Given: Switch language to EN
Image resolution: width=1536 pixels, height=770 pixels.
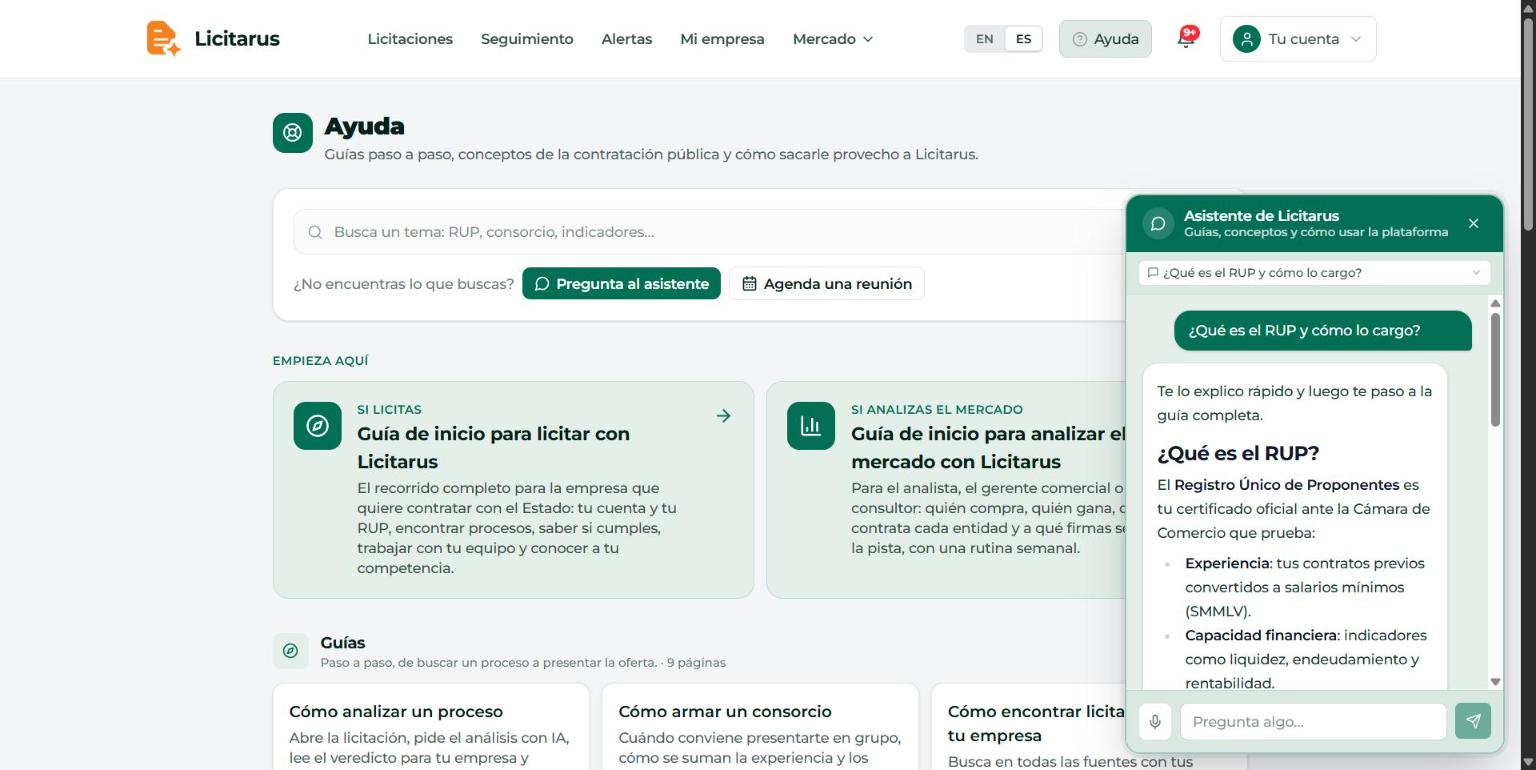Looking at the screenshot, I should (985, 39).
